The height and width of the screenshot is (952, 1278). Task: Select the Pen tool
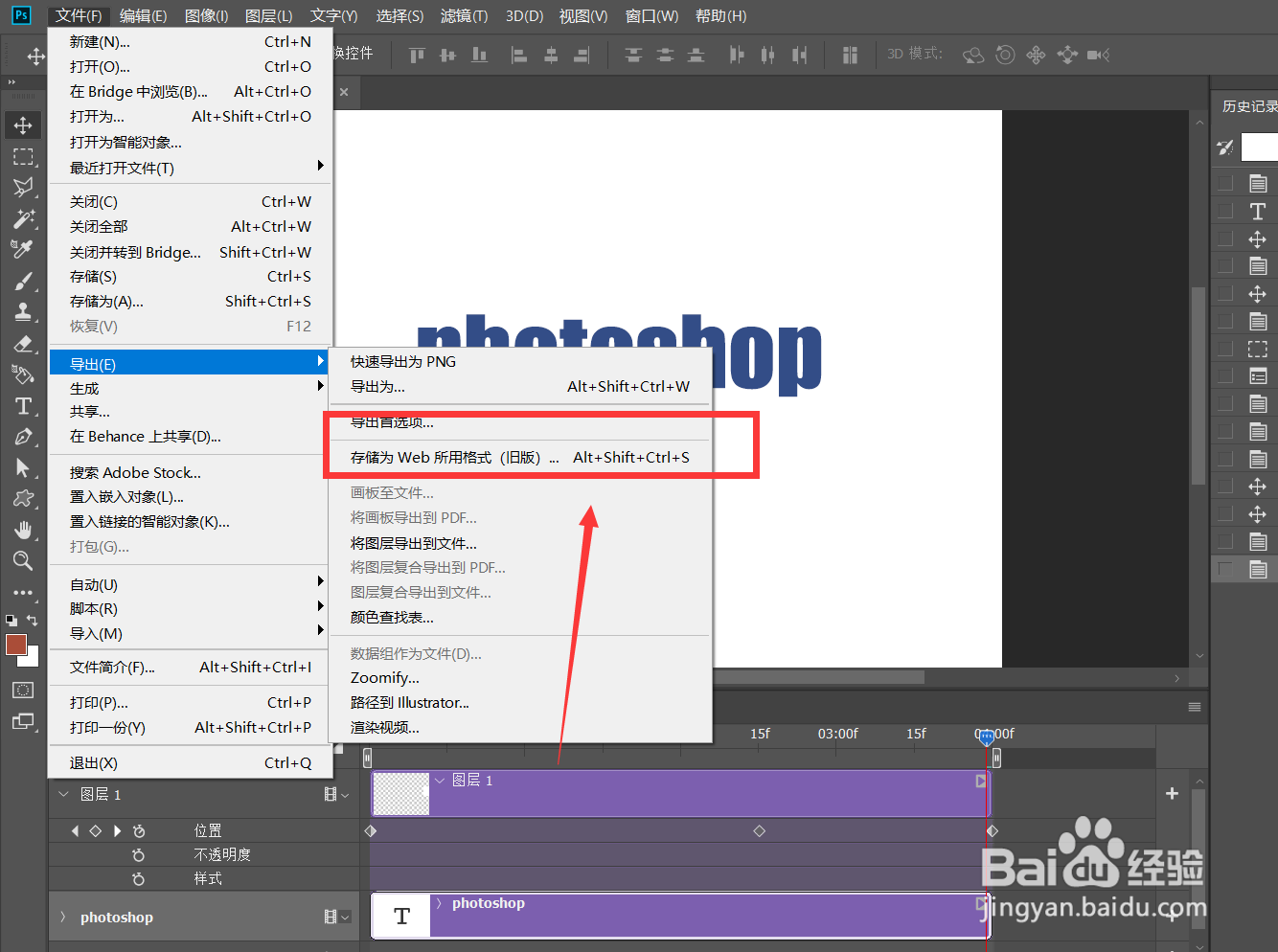point(23,437)
